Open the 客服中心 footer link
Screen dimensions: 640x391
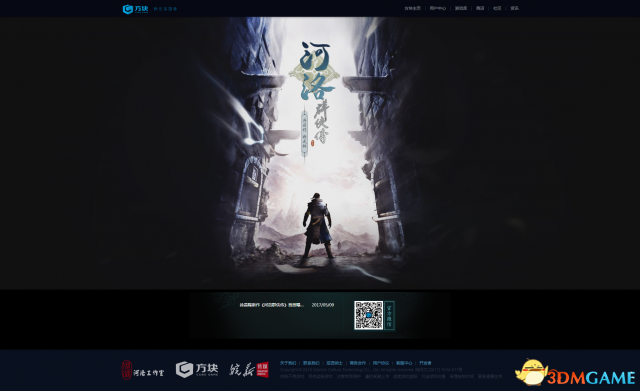pos(404,363)
